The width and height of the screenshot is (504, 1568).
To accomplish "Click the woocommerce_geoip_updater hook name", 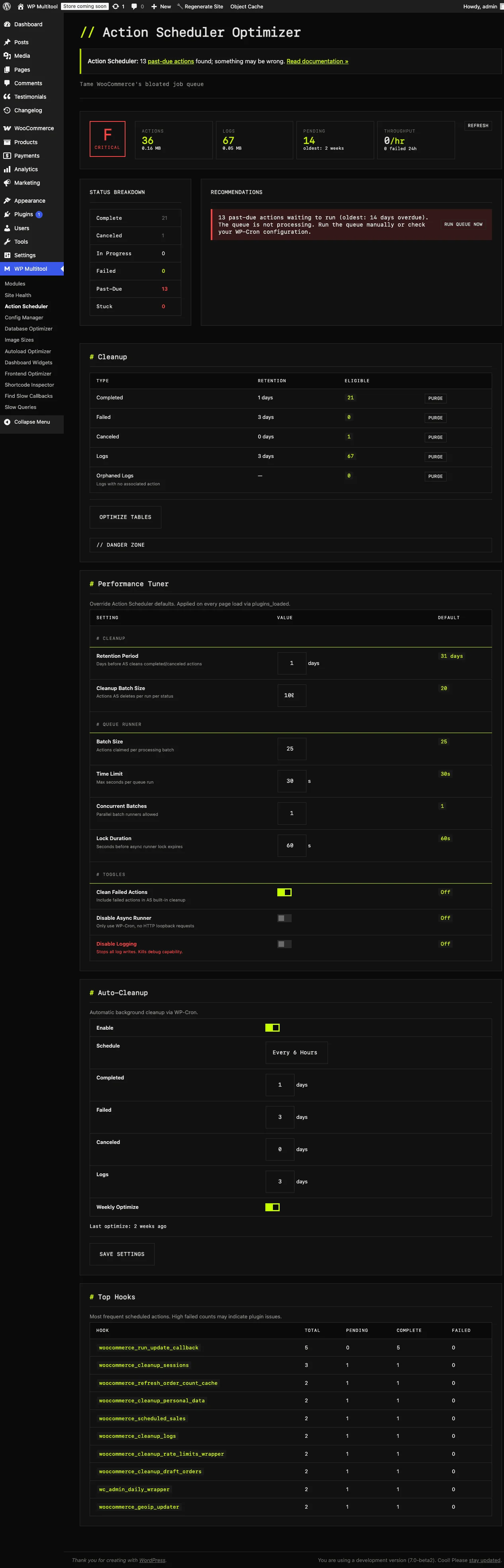I will point(139,1507).
